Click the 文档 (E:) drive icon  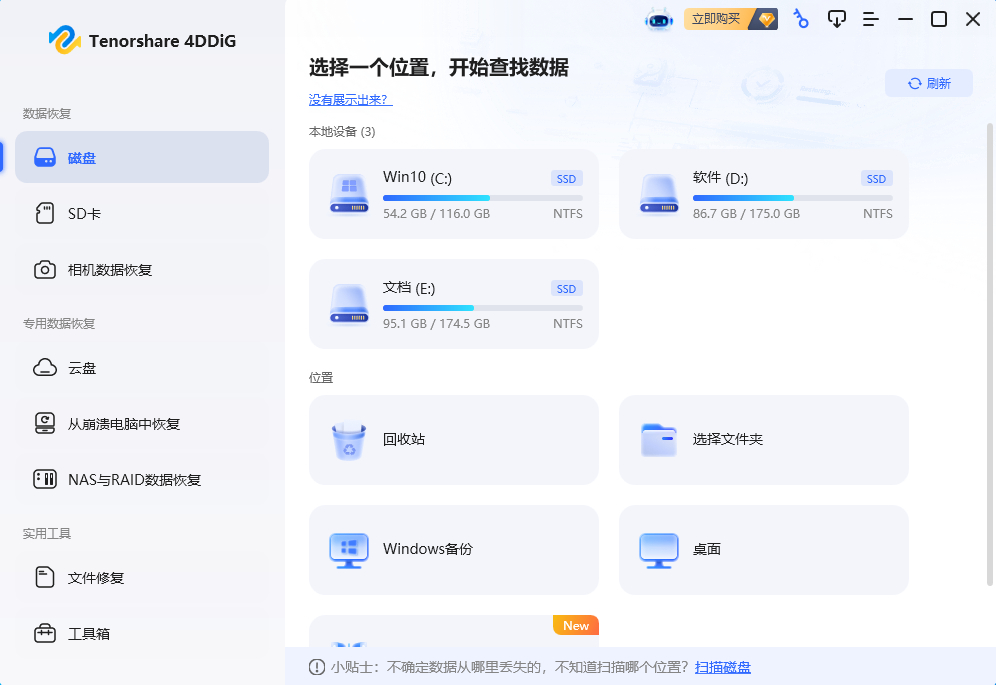(x=349, y=304)
